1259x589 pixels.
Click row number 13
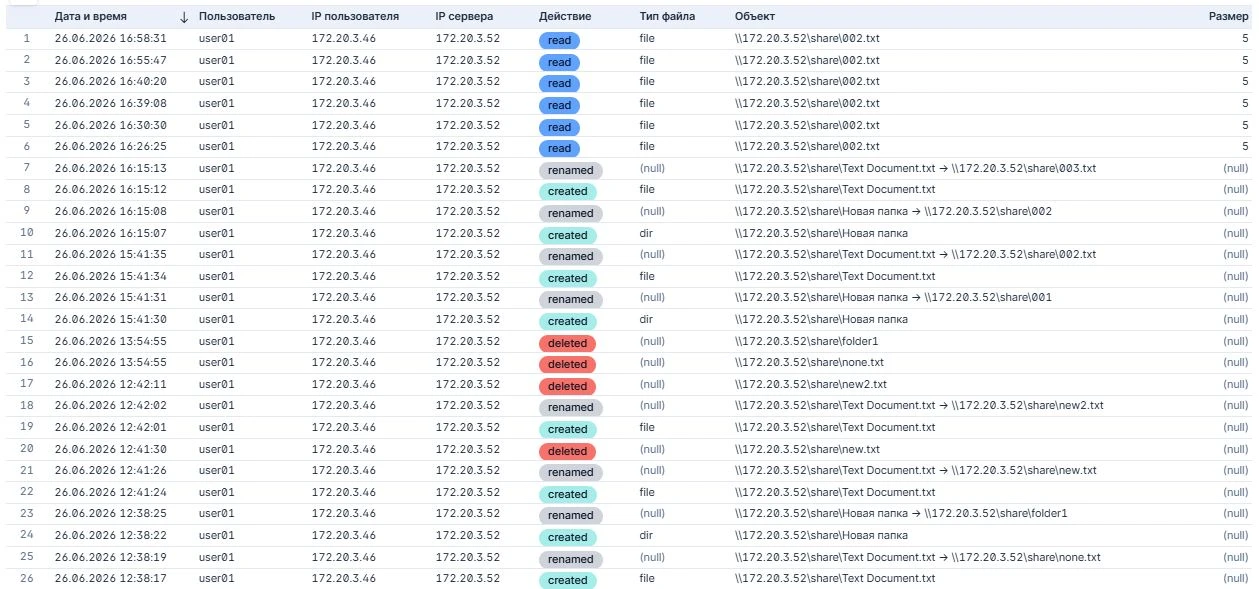point(27,298)
